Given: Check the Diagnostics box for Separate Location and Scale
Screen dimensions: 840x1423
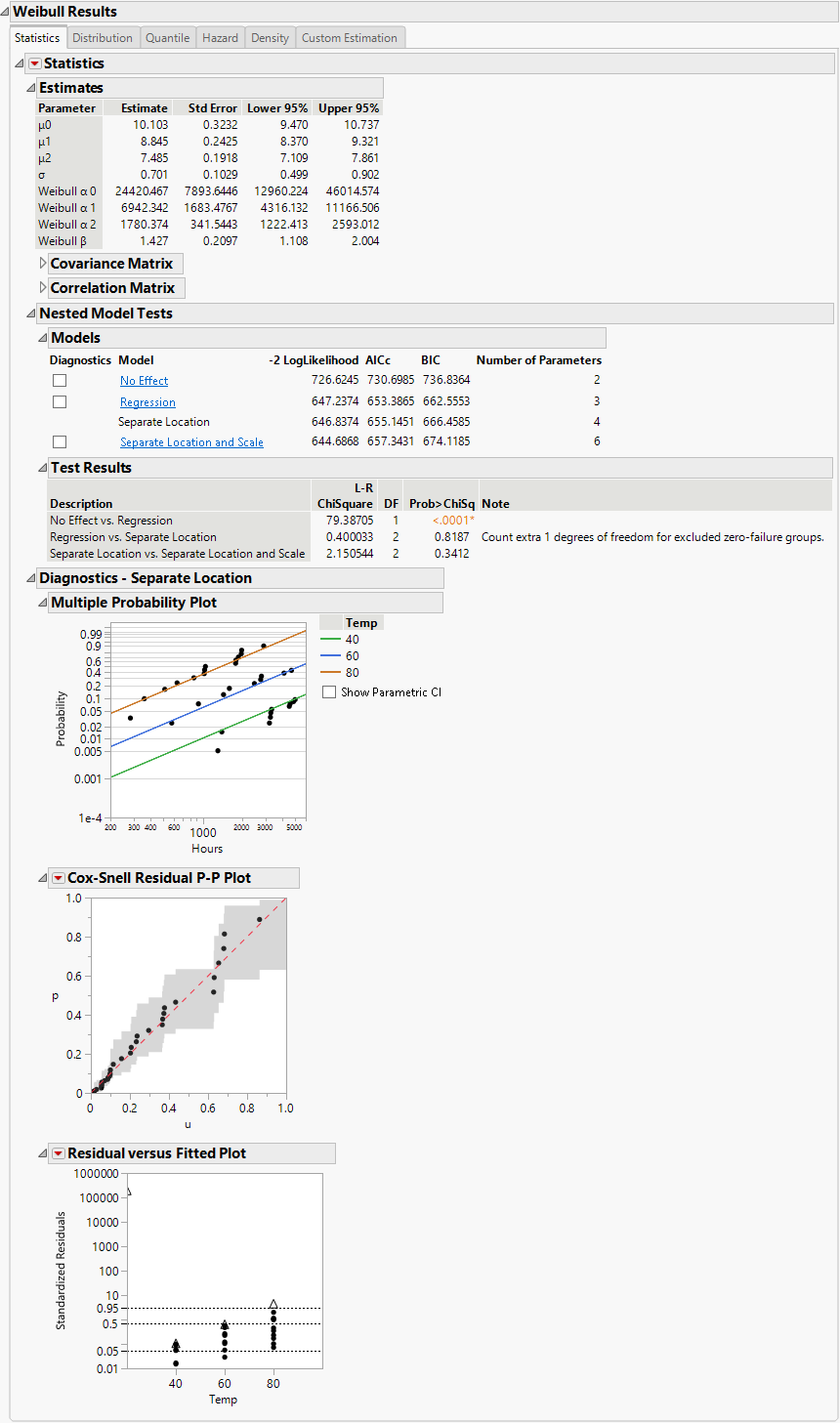Looking at the screenshot, I should coord(59,440).
